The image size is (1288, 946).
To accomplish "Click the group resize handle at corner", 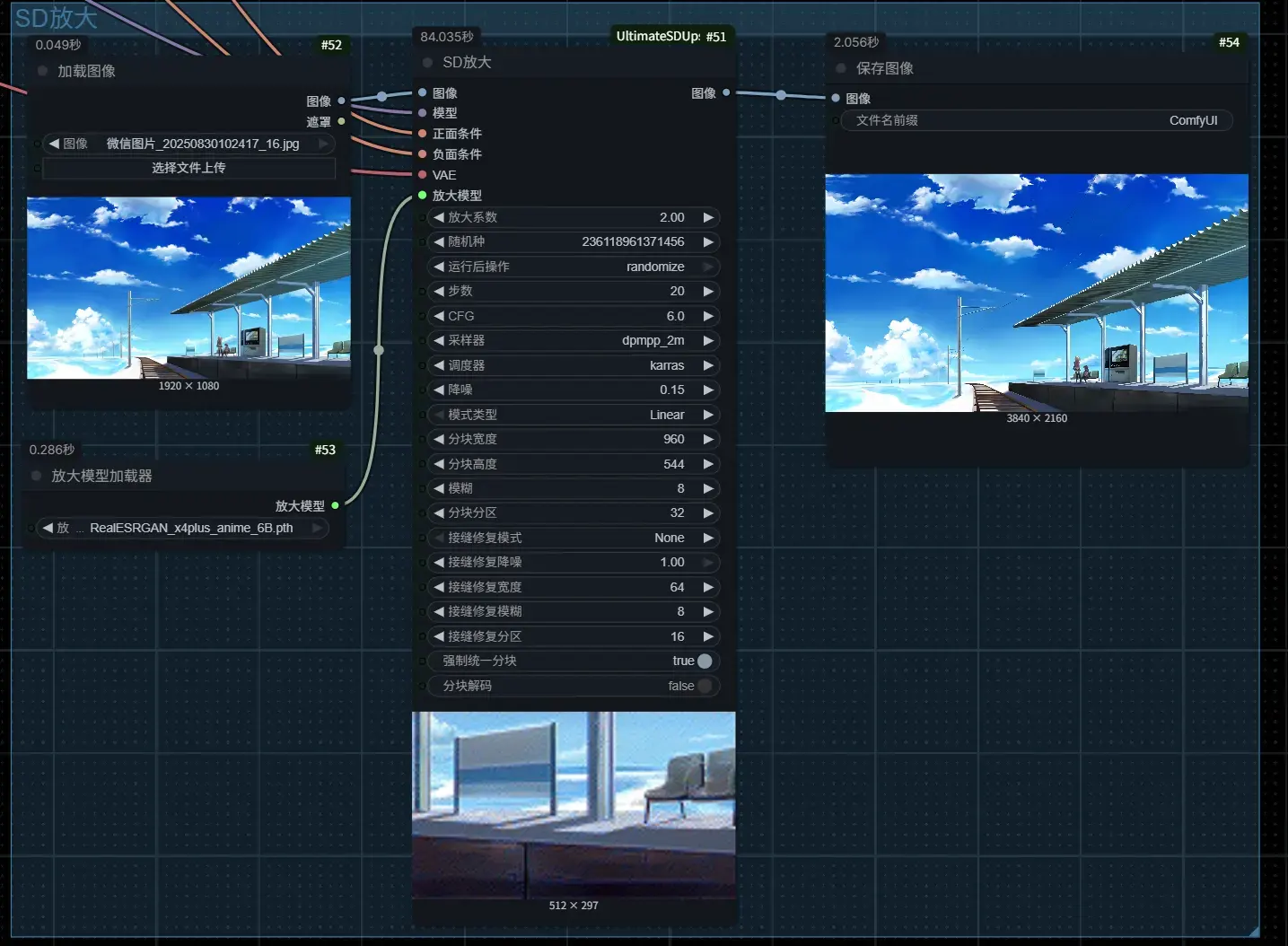I will 1254,932.
